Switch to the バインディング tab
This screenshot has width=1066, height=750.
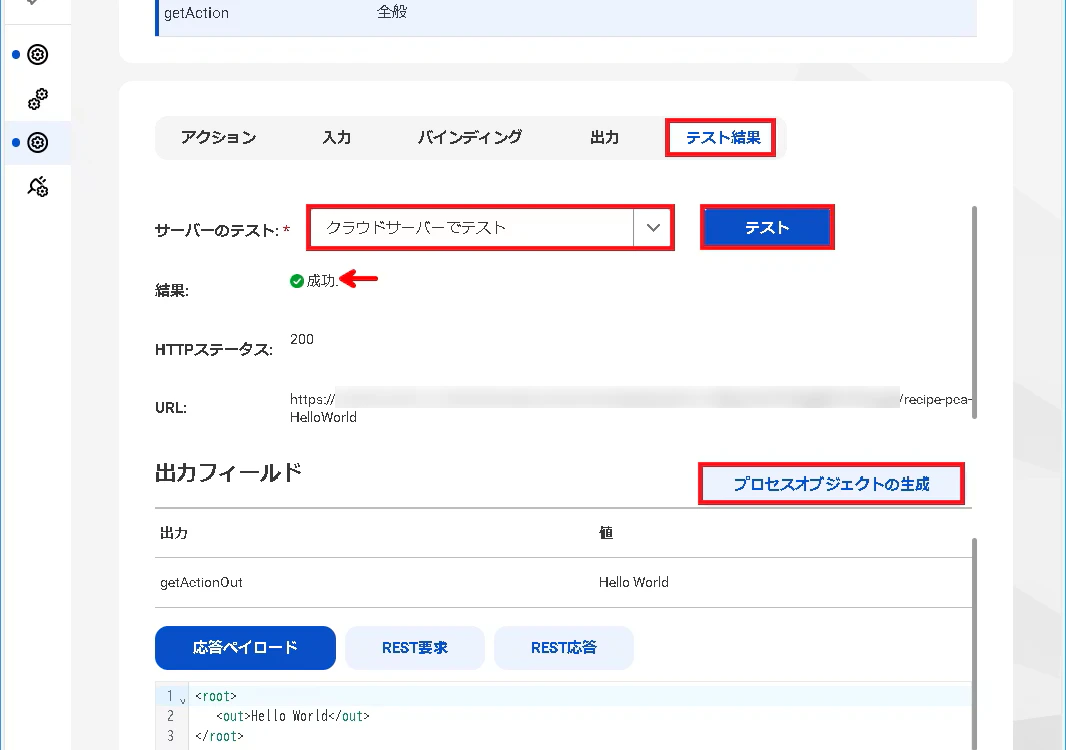[x=470, y=137]
